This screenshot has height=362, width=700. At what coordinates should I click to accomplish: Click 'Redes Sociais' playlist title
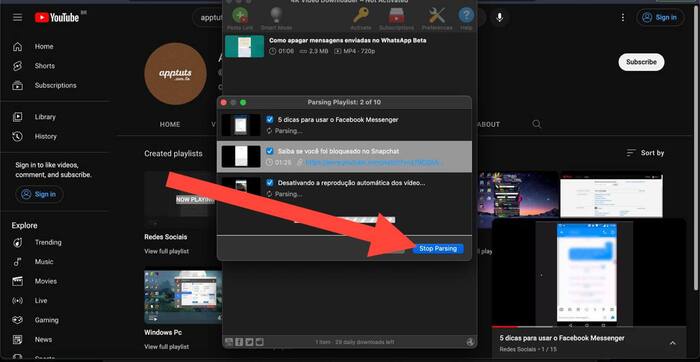click(166, 237)
